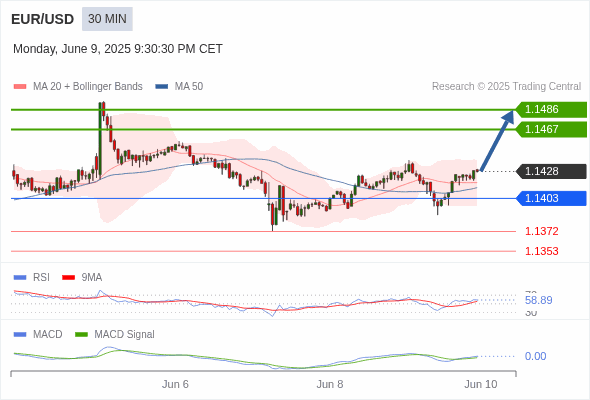Select the date and time stamp text
The height and width of the screenshot is (400, 590).
coord(118,49)
